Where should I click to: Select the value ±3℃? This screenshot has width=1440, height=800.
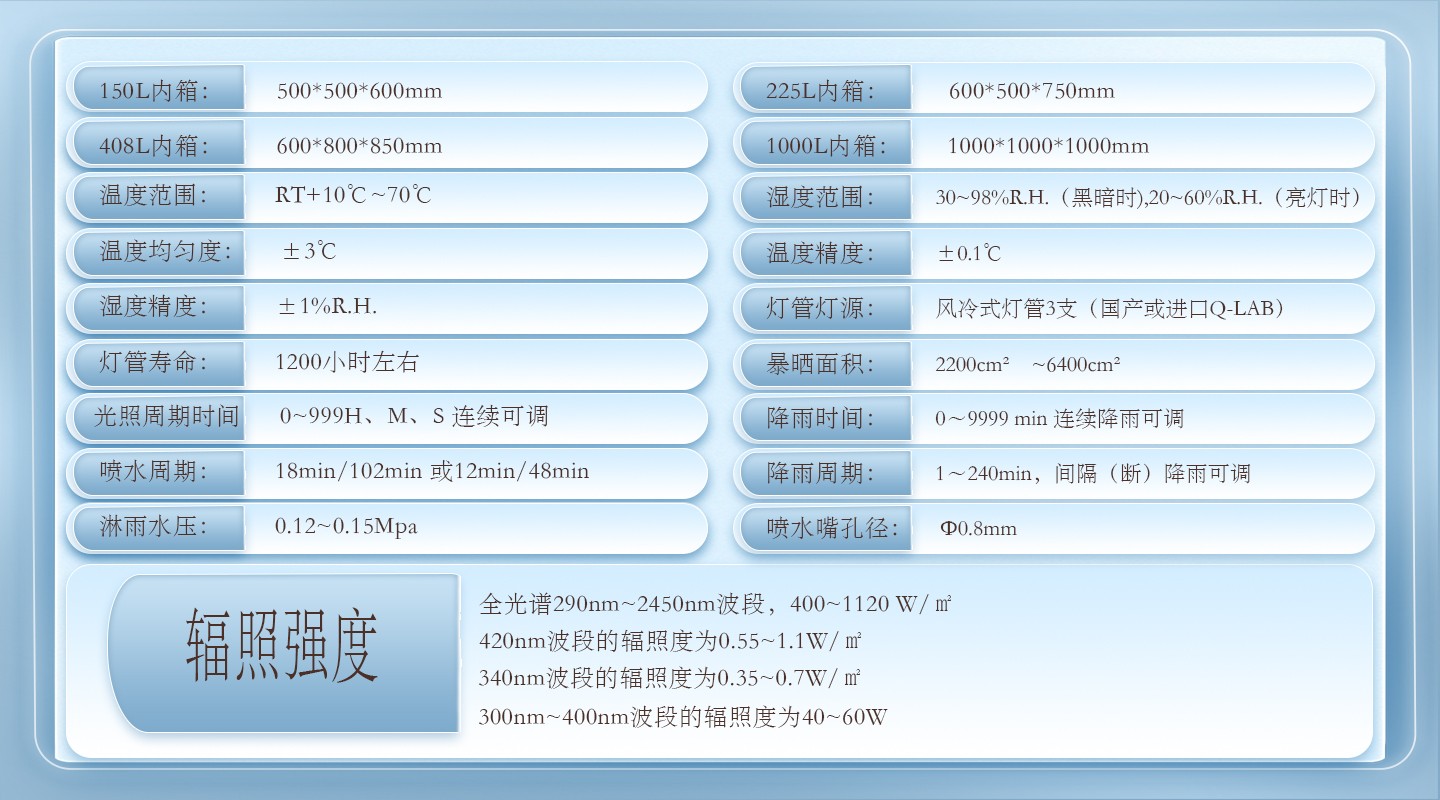pos(308,251)
